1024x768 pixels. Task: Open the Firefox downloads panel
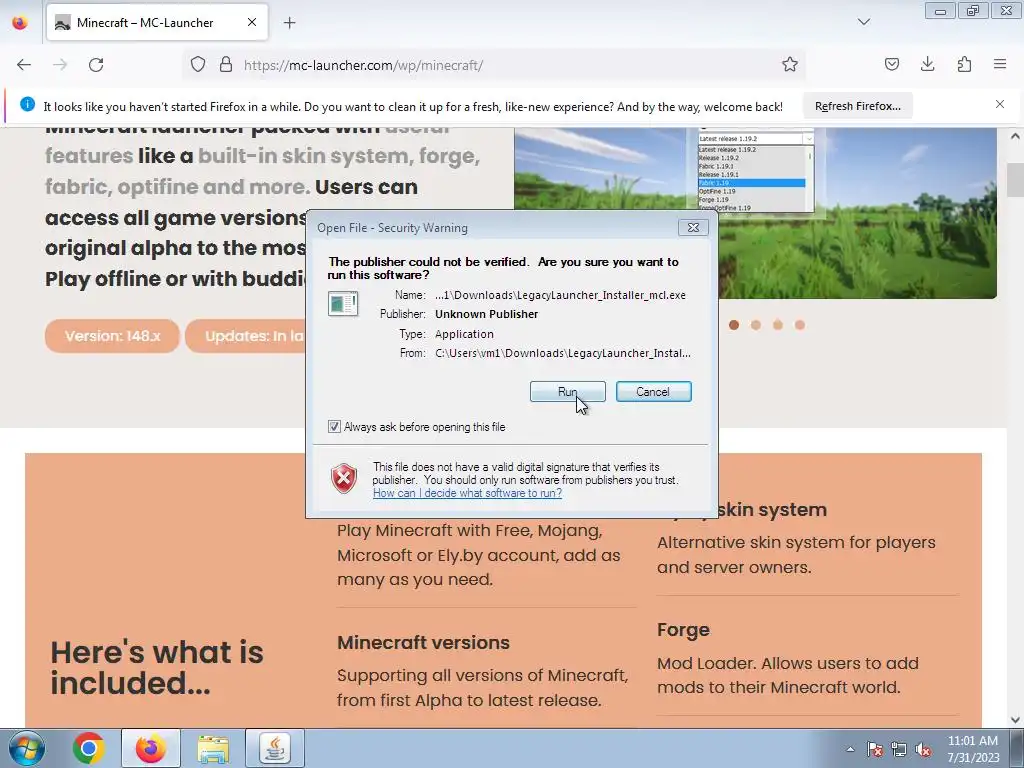coord(927,65)
